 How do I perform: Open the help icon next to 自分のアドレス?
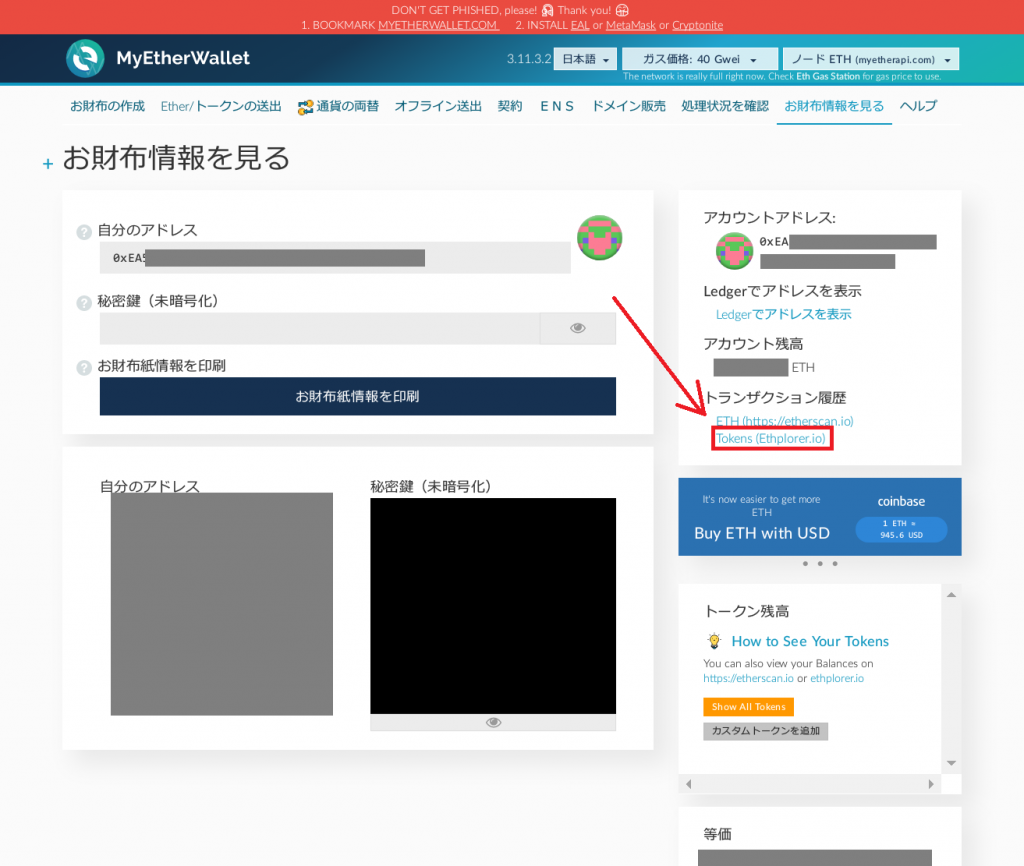(x=82, y=231)
